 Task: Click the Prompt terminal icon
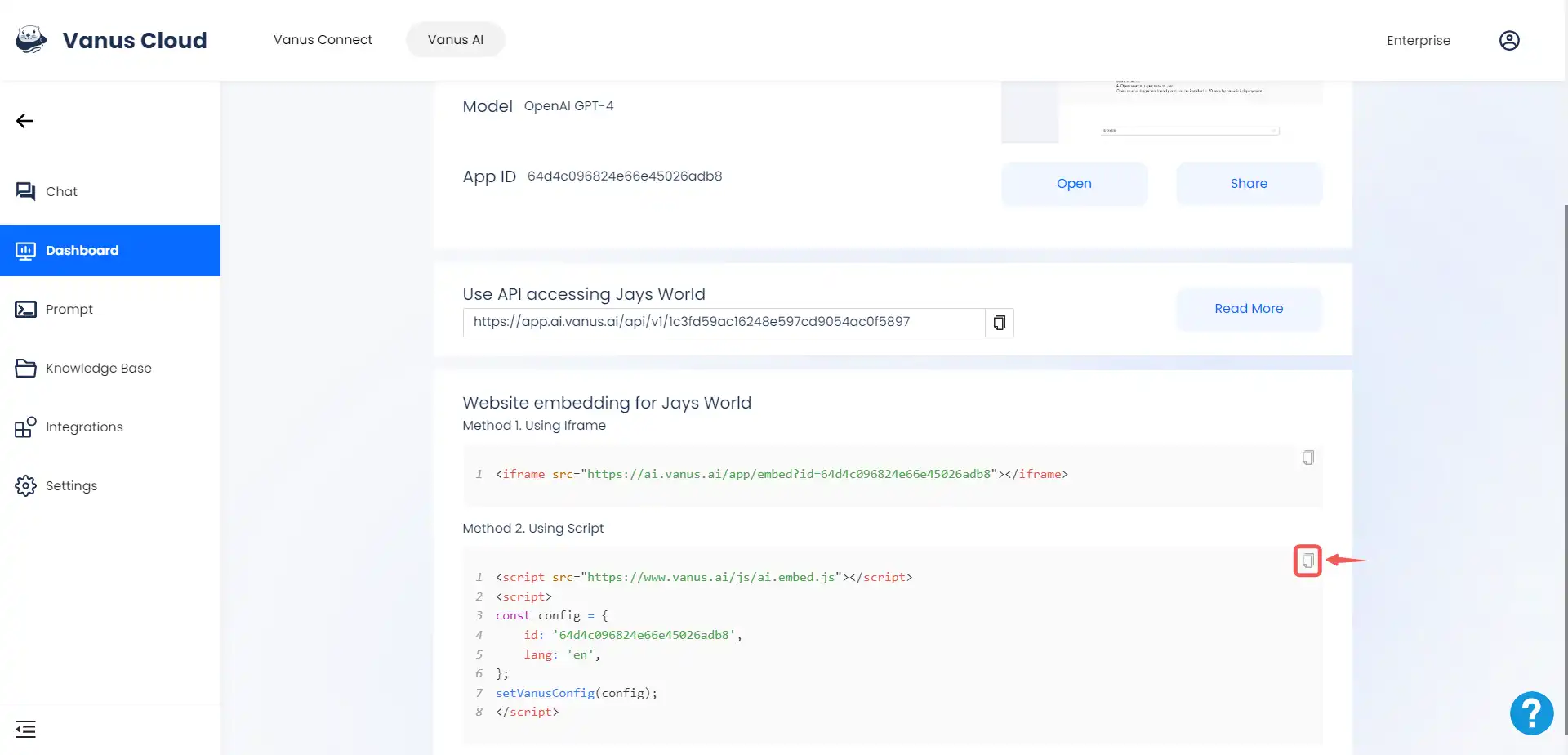[x=25, y=309]
